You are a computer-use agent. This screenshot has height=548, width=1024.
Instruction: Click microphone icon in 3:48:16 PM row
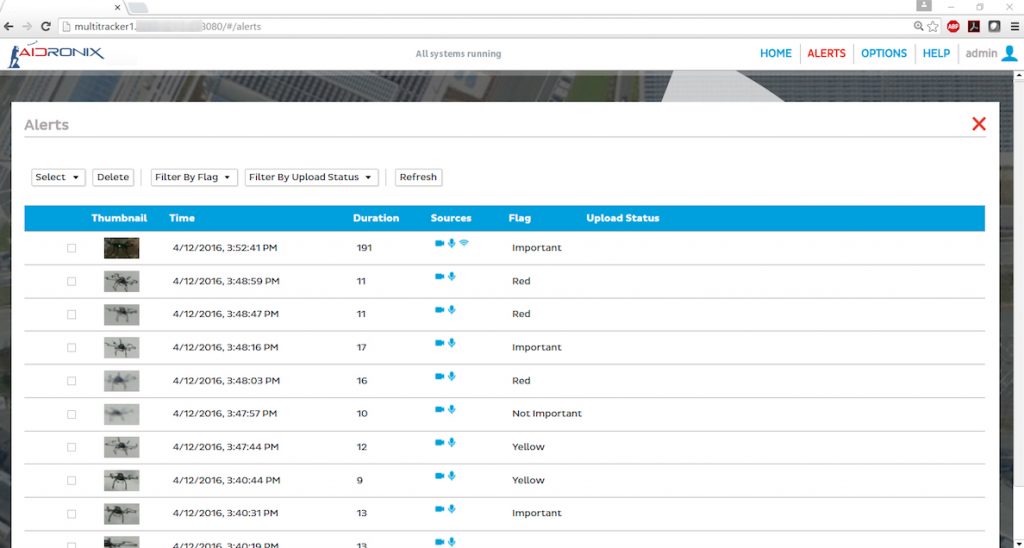click(x=451, y=343)
